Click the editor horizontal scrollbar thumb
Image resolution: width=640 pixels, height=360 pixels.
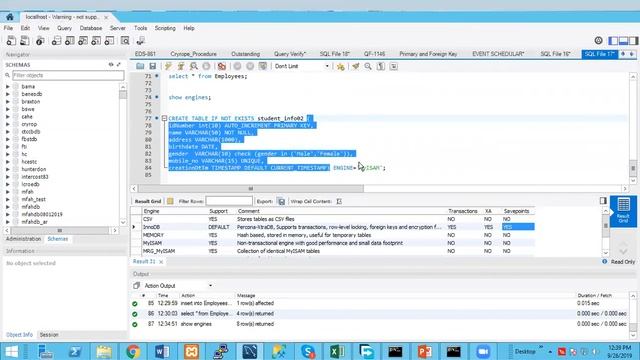pos(251,189)
